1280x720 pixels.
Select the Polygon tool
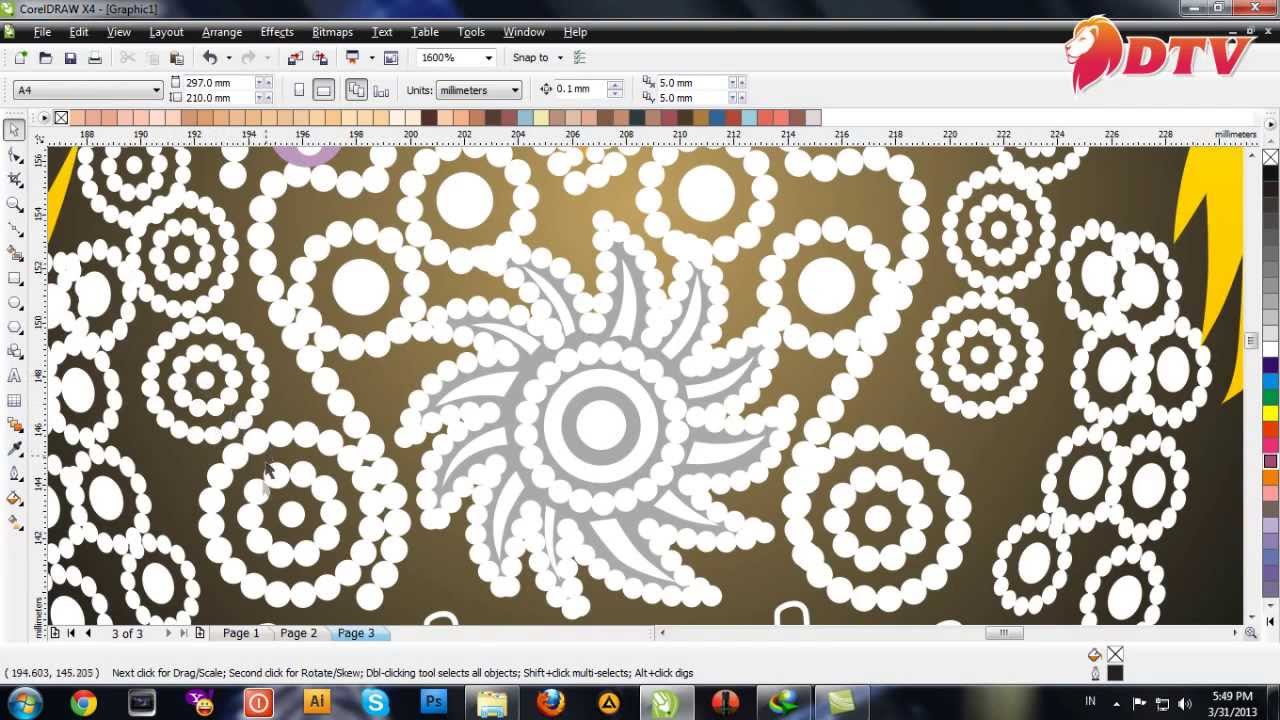(x=14, y=327)
